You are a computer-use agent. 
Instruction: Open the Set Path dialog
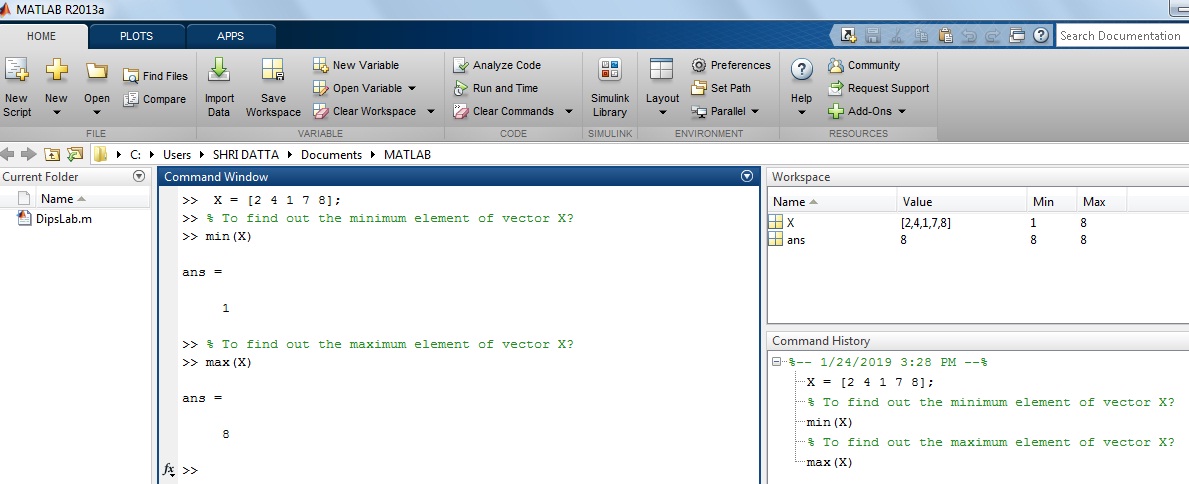click(x=699, y=88)
